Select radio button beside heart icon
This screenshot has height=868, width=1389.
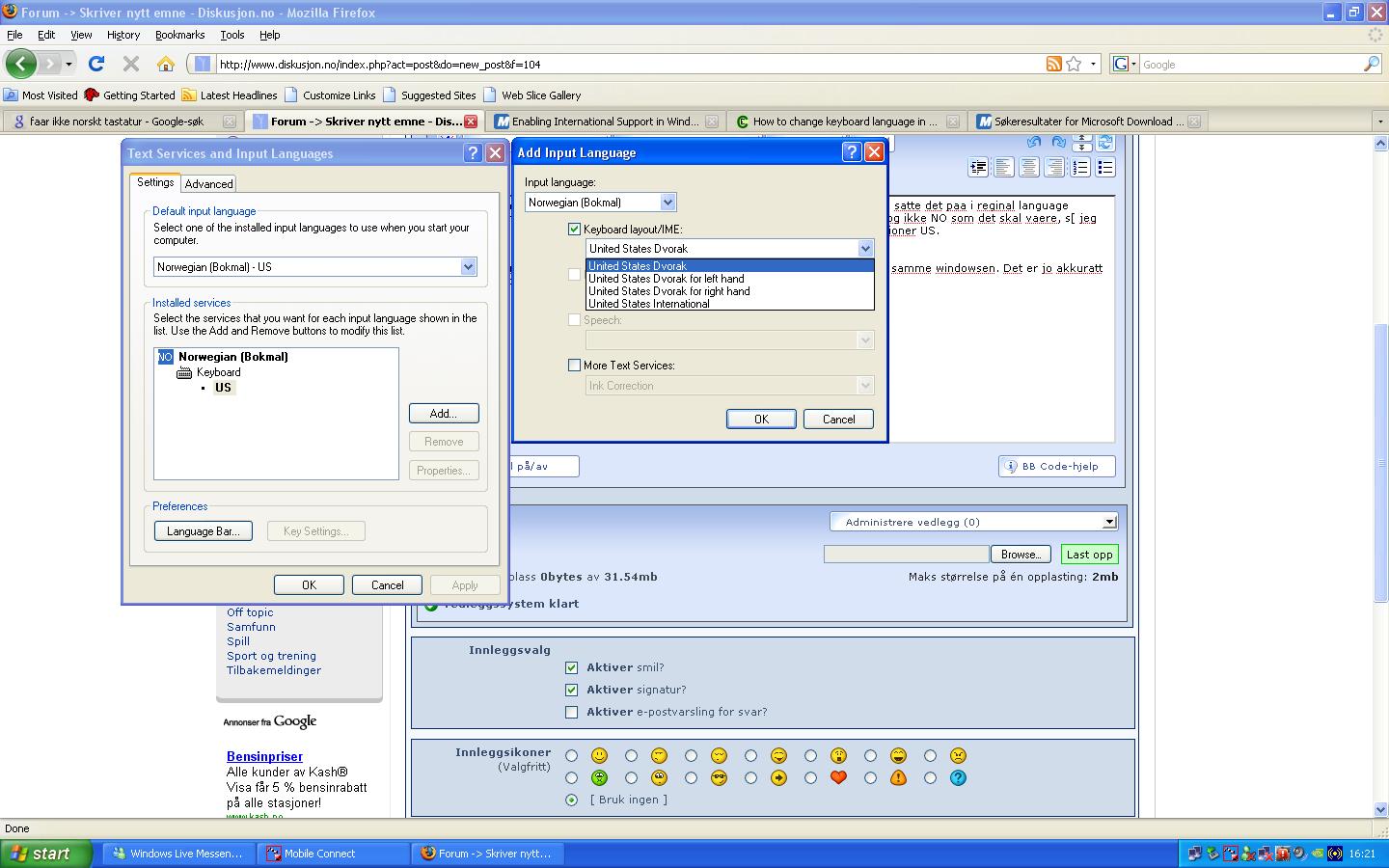810,777
